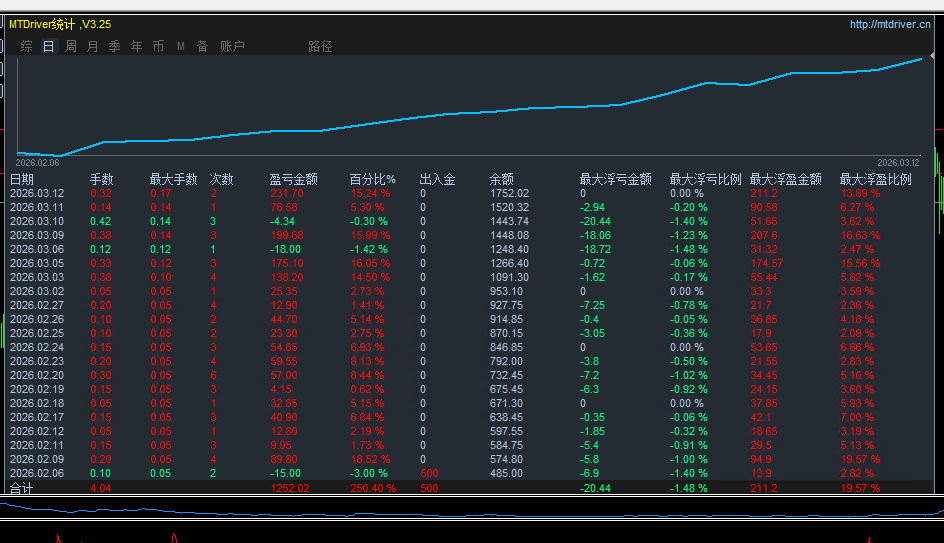Click the 15.24 % percentage cell
The width and height of the screenshot is (944, 543).
tap(370, 193)
